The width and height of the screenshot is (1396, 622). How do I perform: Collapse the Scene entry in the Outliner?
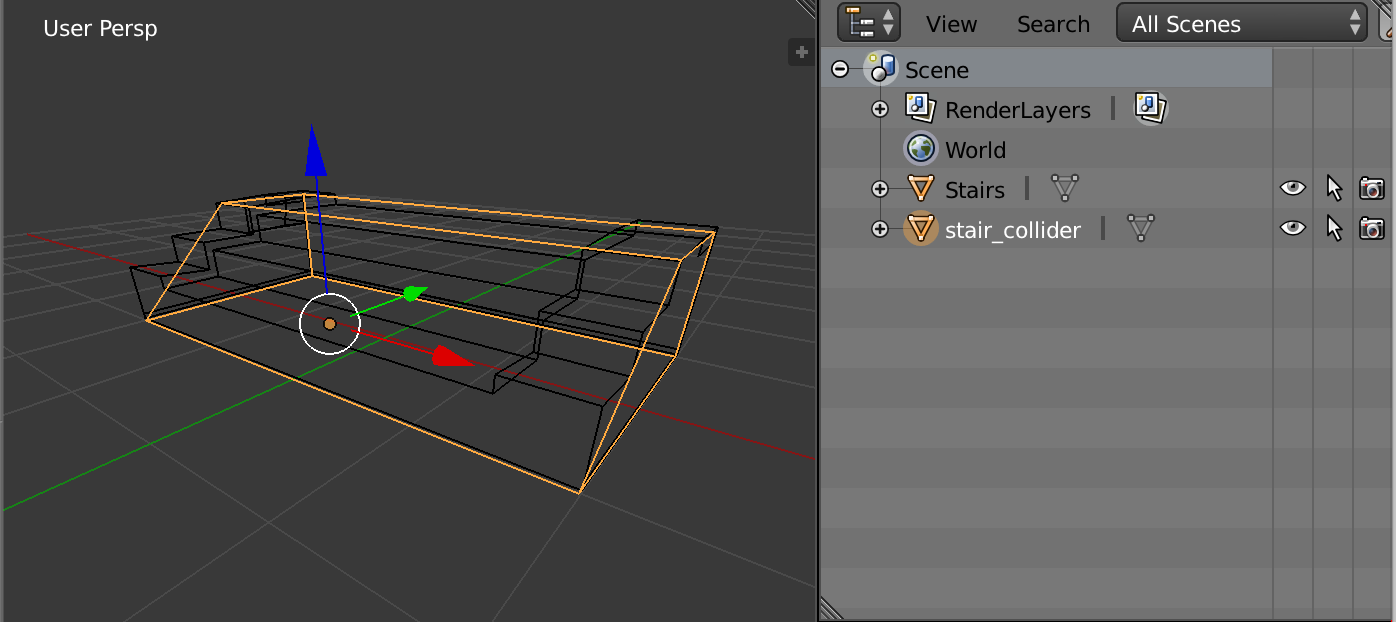[841, 69]
